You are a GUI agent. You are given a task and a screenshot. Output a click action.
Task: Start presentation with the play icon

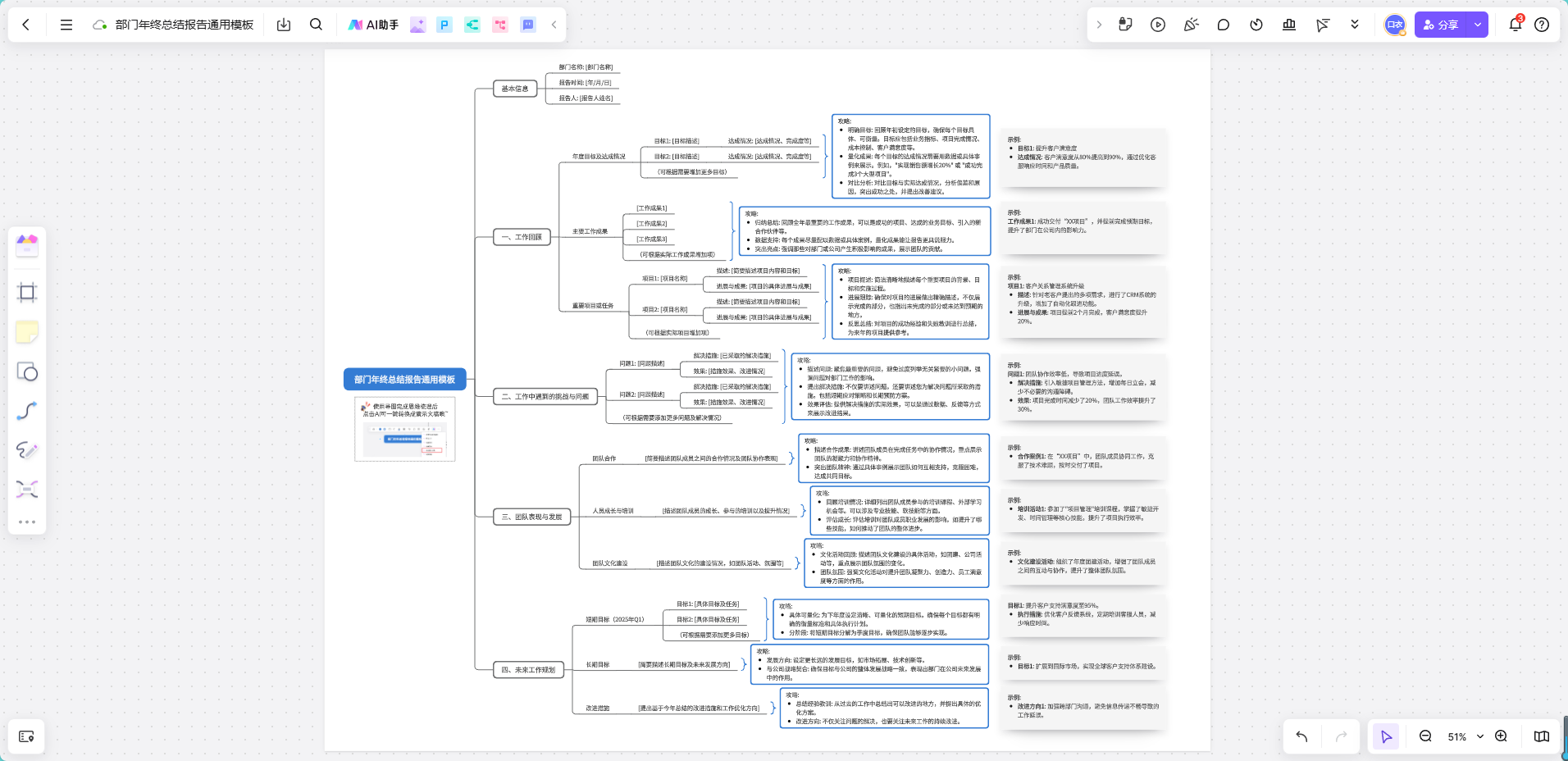(x=1158, y=25)
